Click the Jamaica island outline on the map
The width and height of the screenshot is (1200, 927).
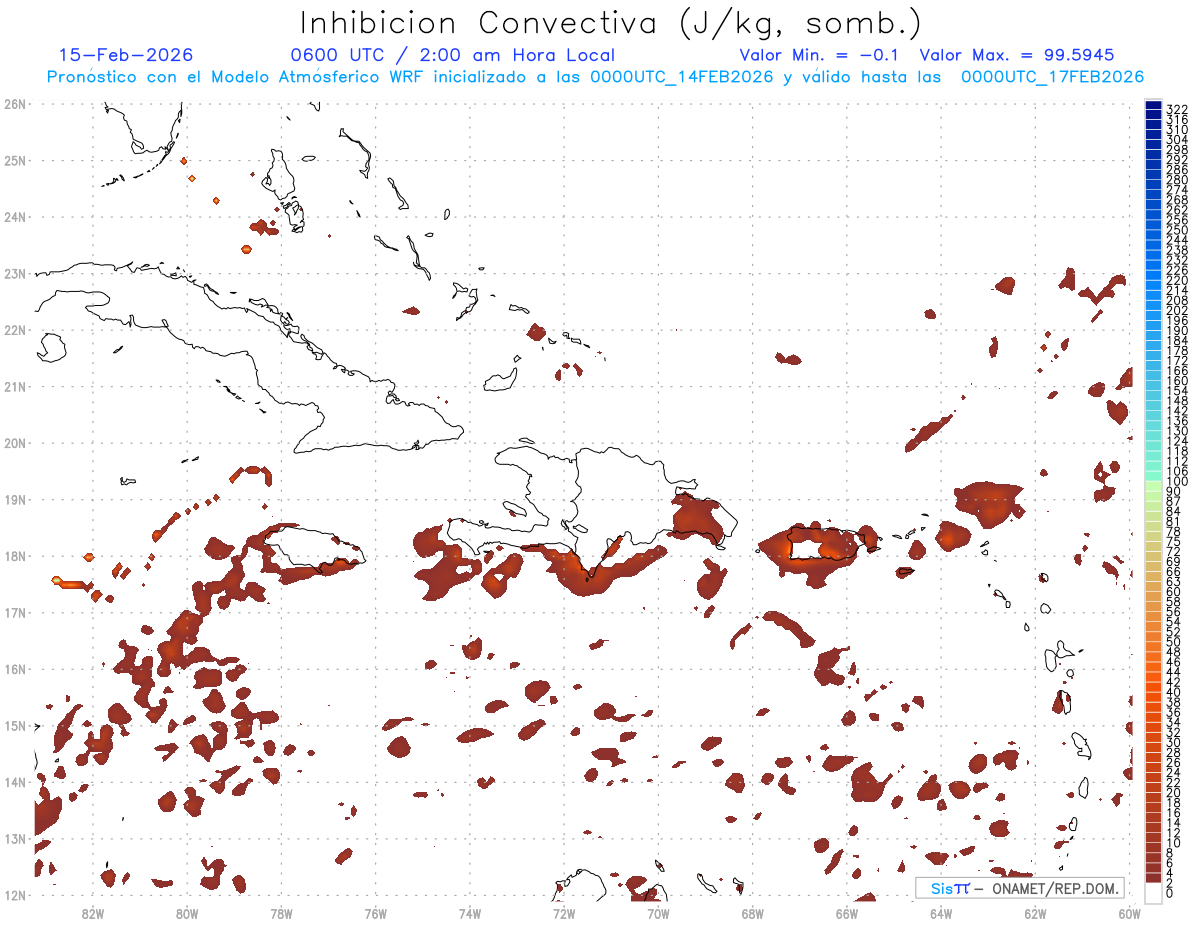pyautogui.click(x=318, y=548)
